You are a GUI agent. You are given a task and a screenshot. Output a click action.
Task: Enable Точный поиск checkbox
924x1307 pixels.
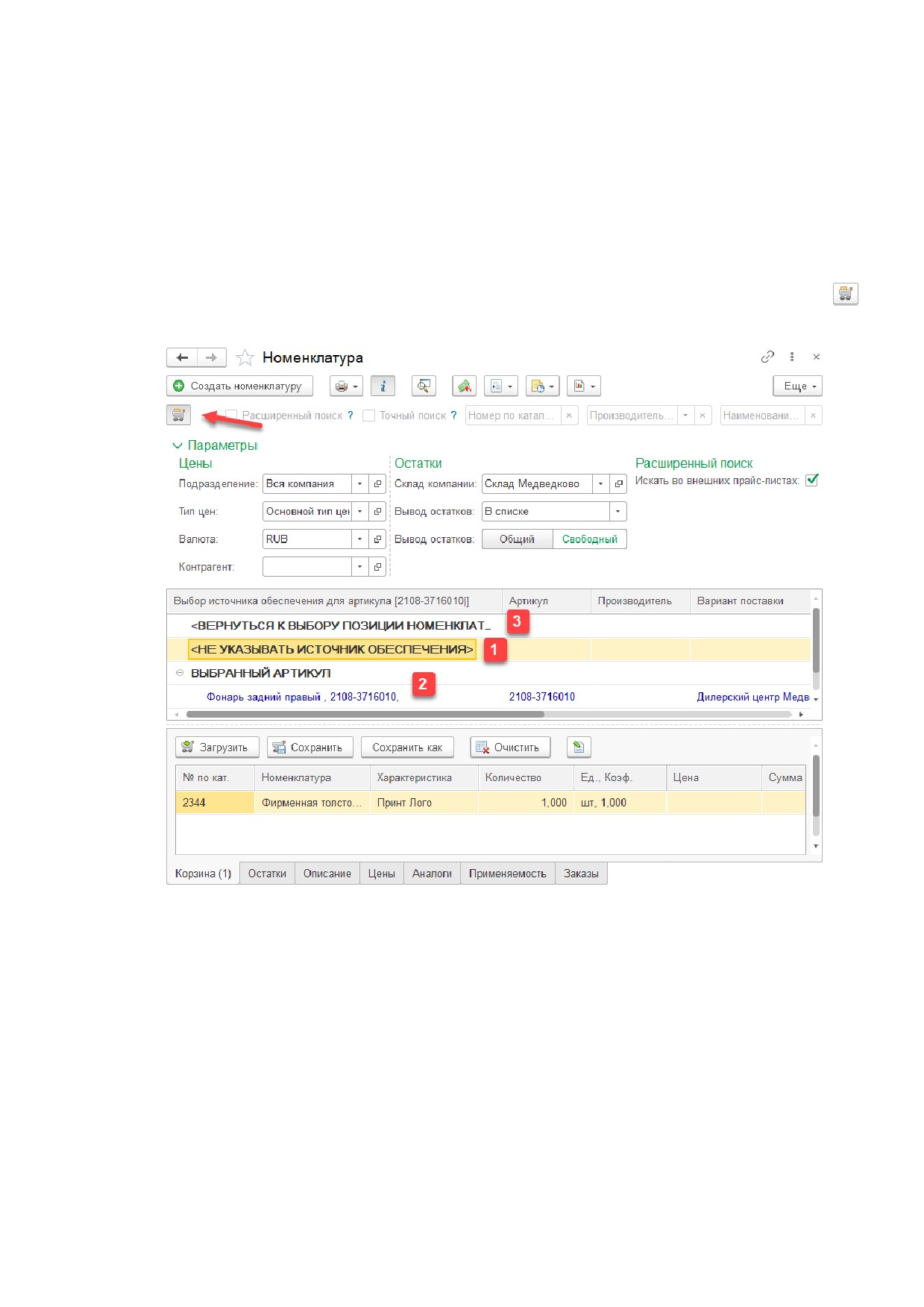click(x=368, y=416)
